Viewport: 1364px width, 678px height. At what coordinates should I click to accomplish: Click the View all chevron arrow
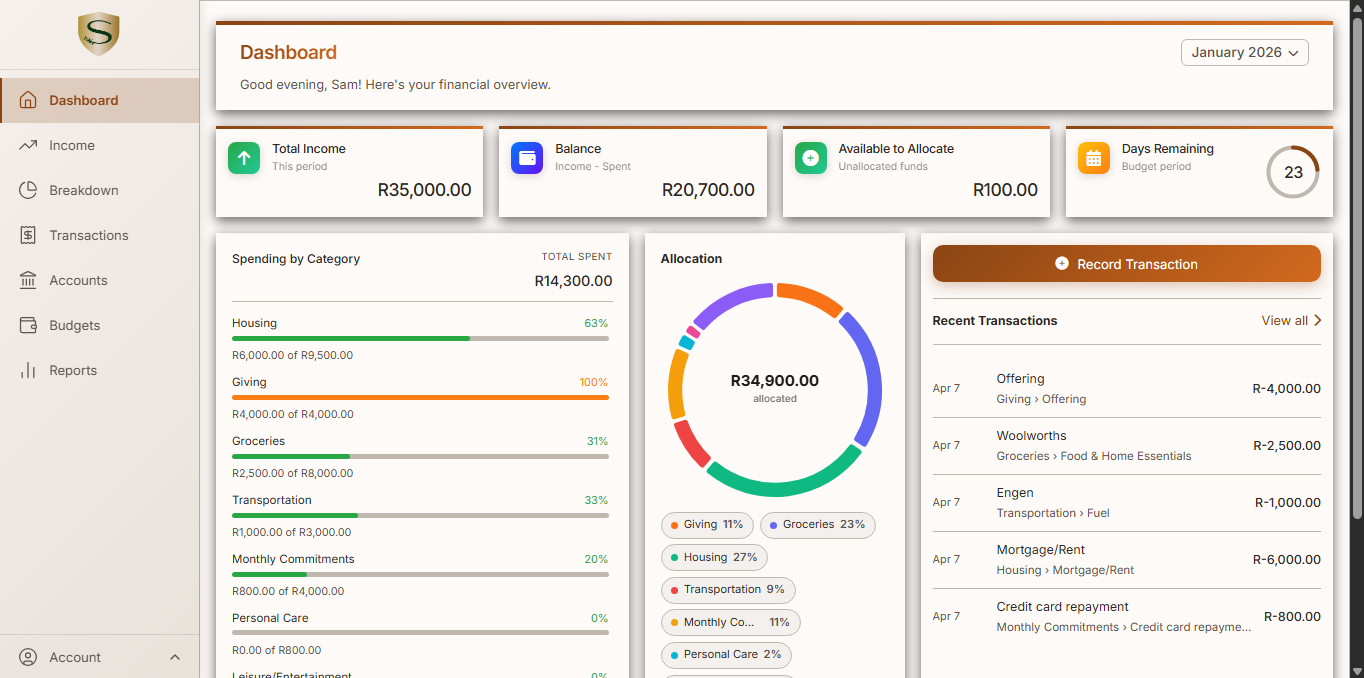[1317, 320]
